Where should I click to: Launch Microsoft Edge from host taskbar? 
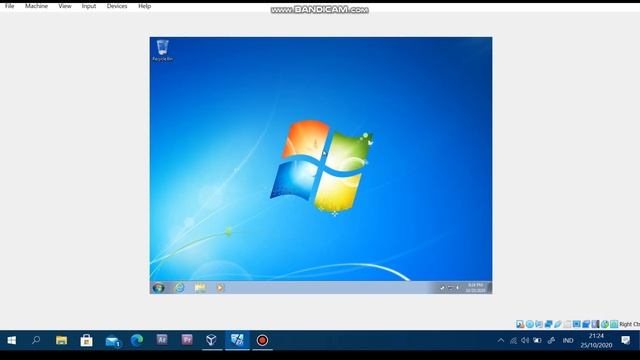137,340
